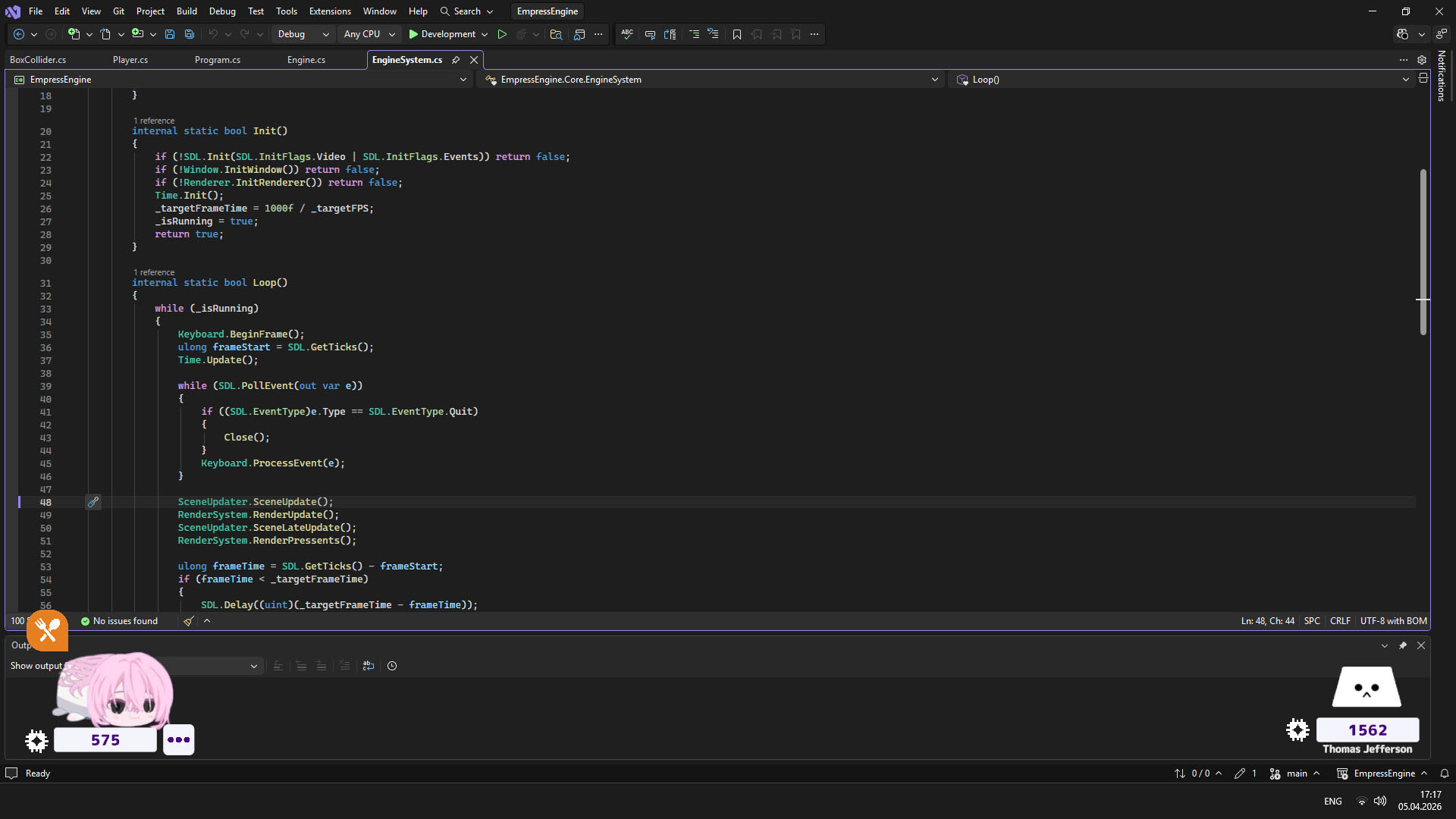Expand the Loop() member navigation dropdown
This screenshot has height=819, width=1456.
point(1407,79)
